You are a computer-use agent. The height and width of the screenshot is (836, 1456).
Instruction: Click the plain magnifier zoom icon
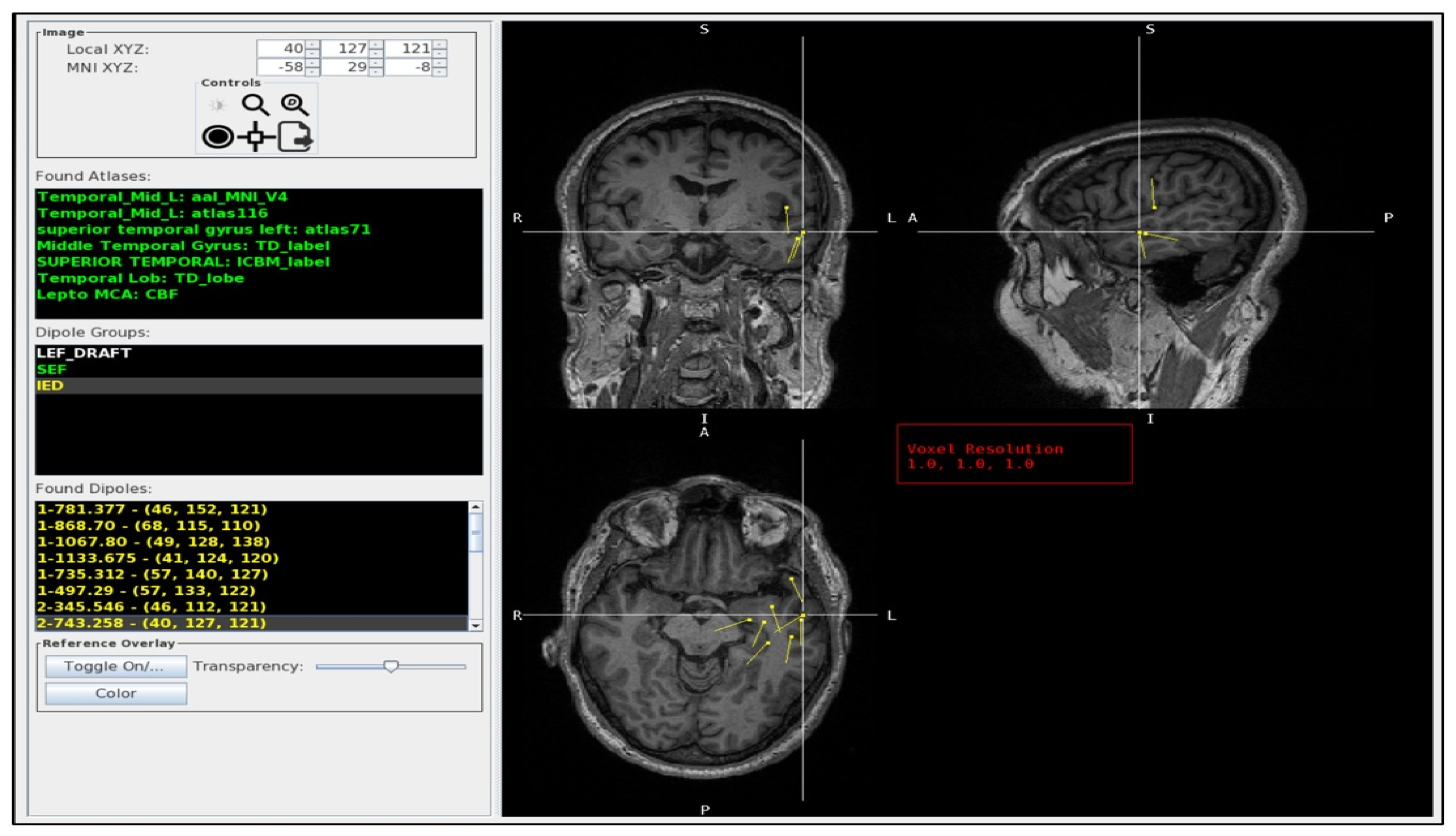tap(255, 105)
